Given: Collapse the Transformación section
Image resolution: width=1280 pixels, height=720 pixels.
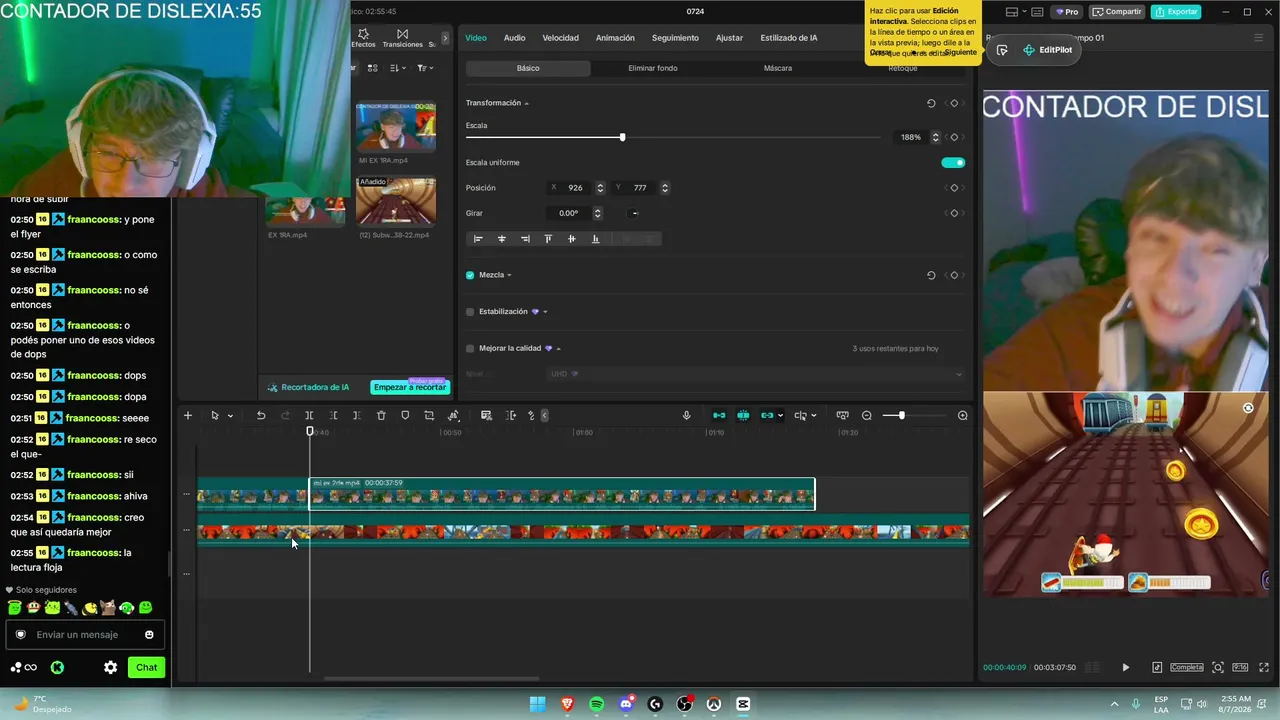Looking at the screenshot, I should (527, 103).
